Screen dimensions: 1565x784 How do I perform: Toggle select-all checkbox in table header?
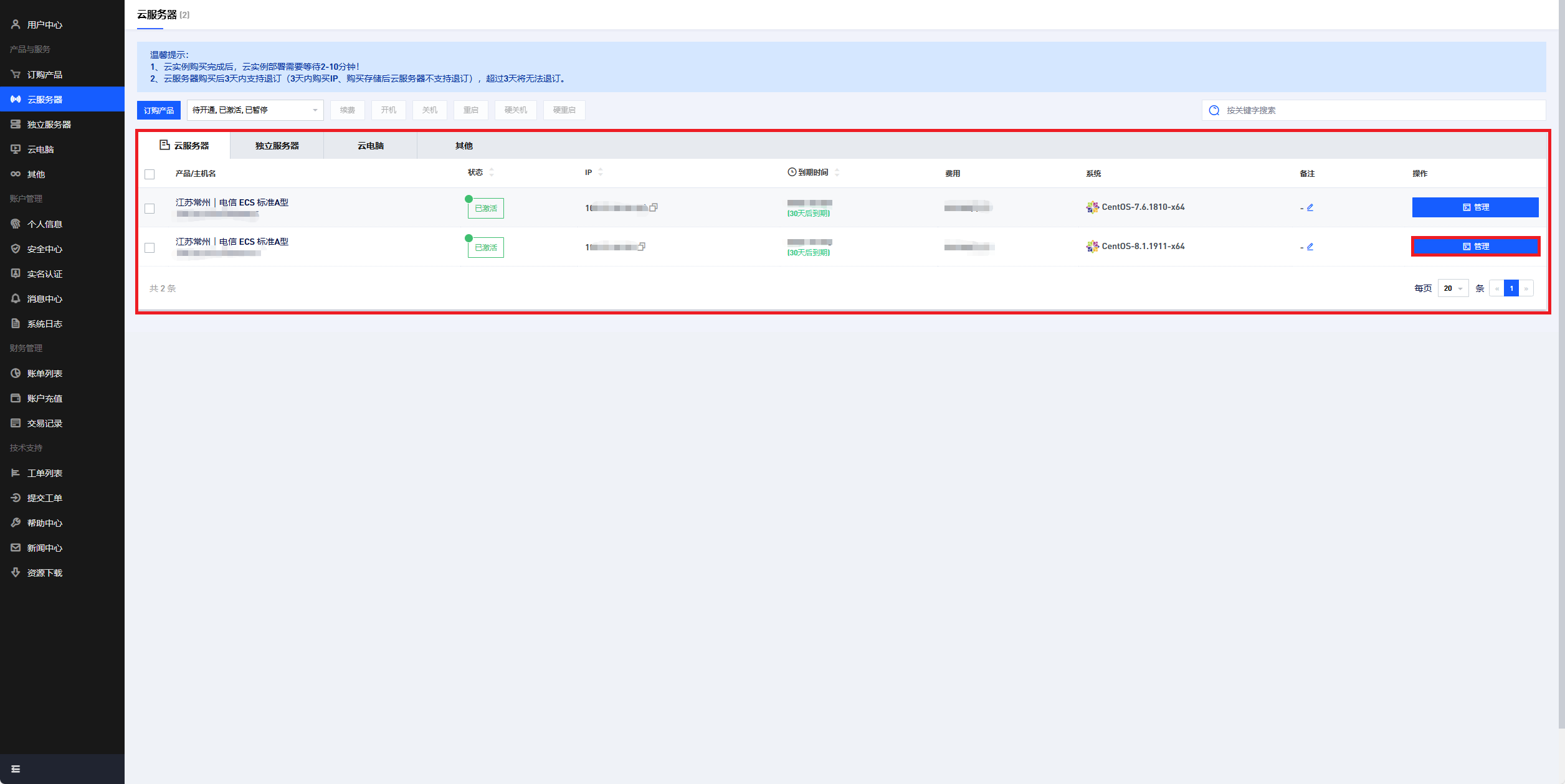[x=150, y=174]
